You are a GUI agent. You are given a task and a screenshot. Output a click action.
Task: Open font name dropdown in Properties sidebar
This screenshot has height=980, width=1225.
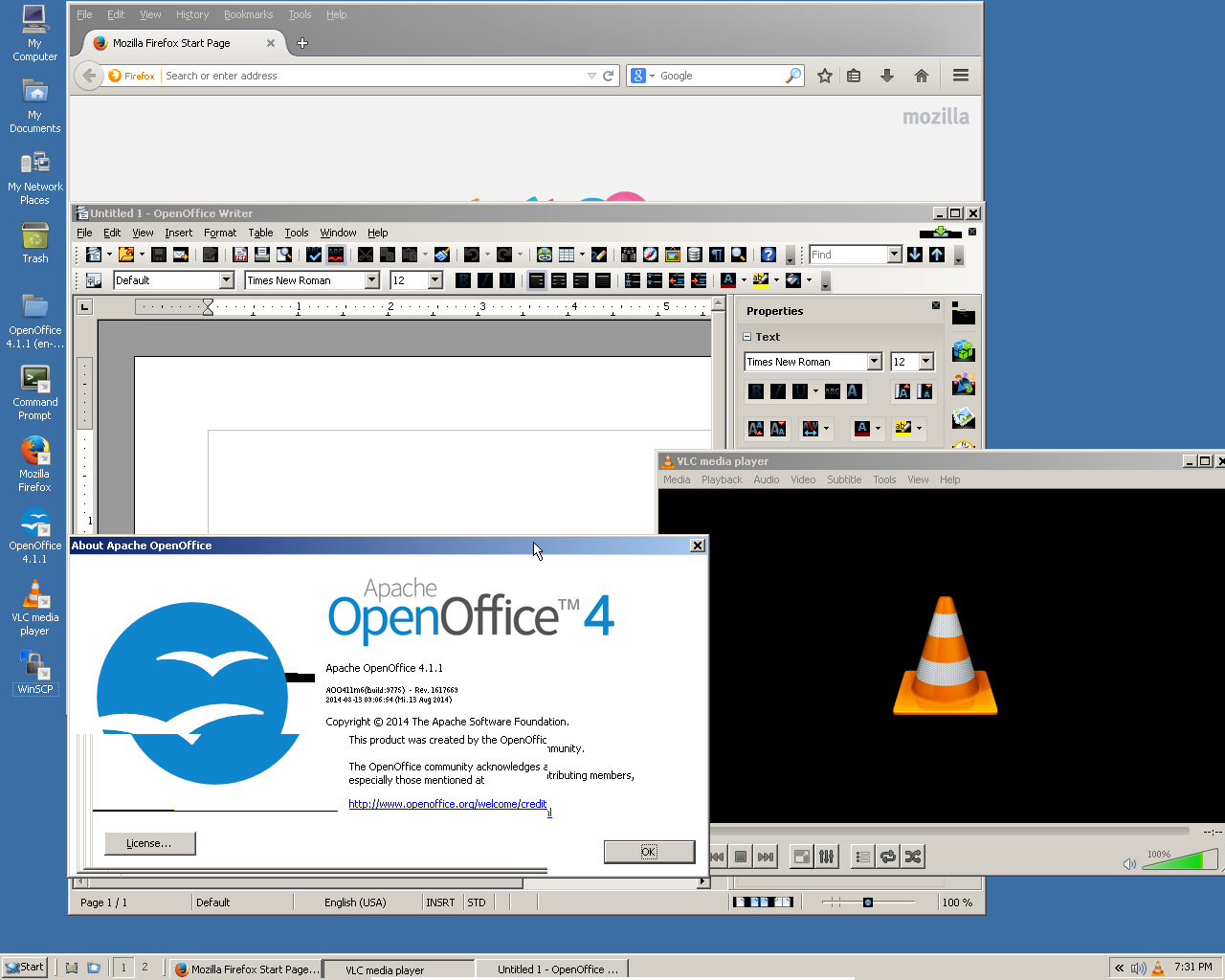click(874, 362)
